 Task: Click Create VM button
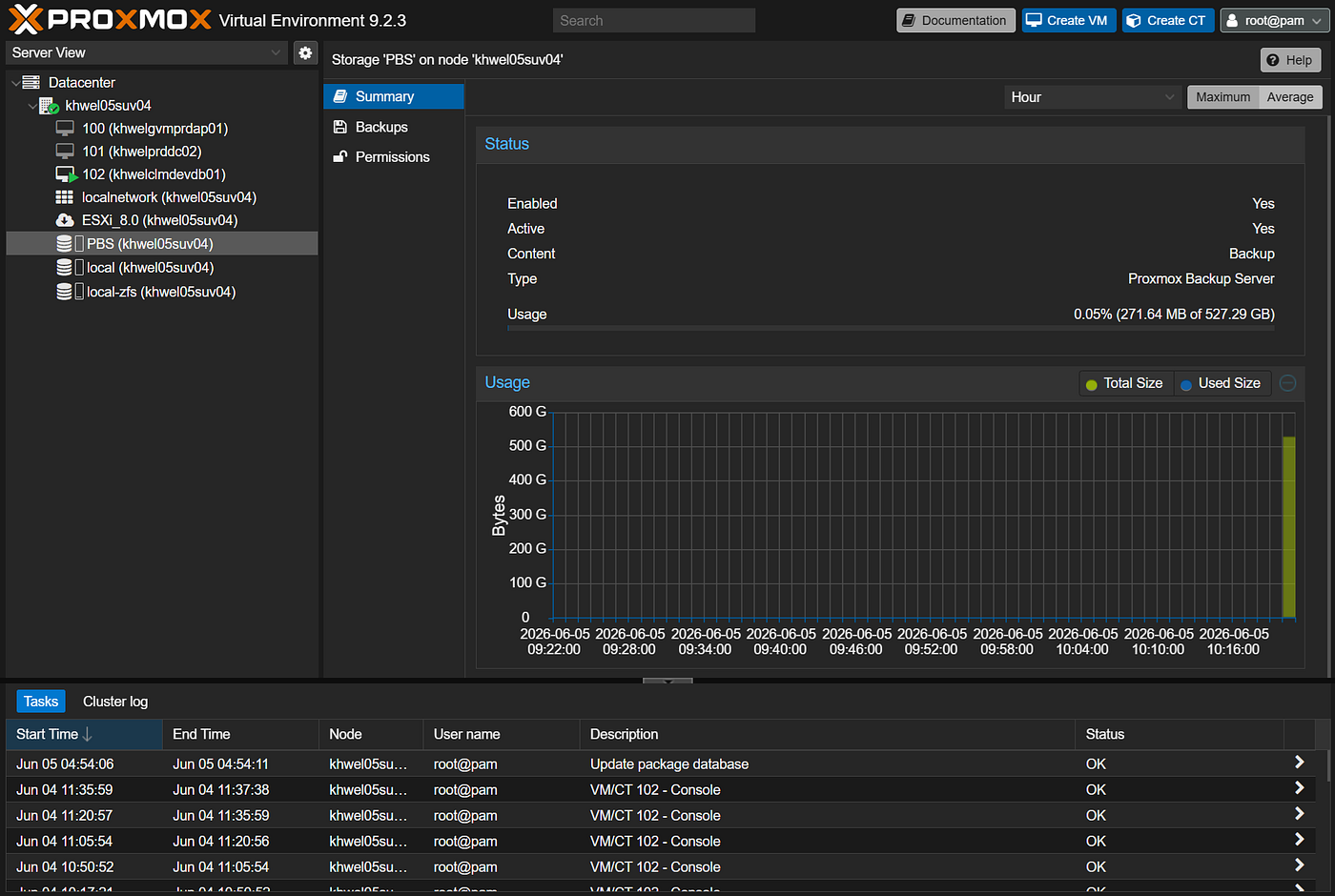pos(1069,21)
